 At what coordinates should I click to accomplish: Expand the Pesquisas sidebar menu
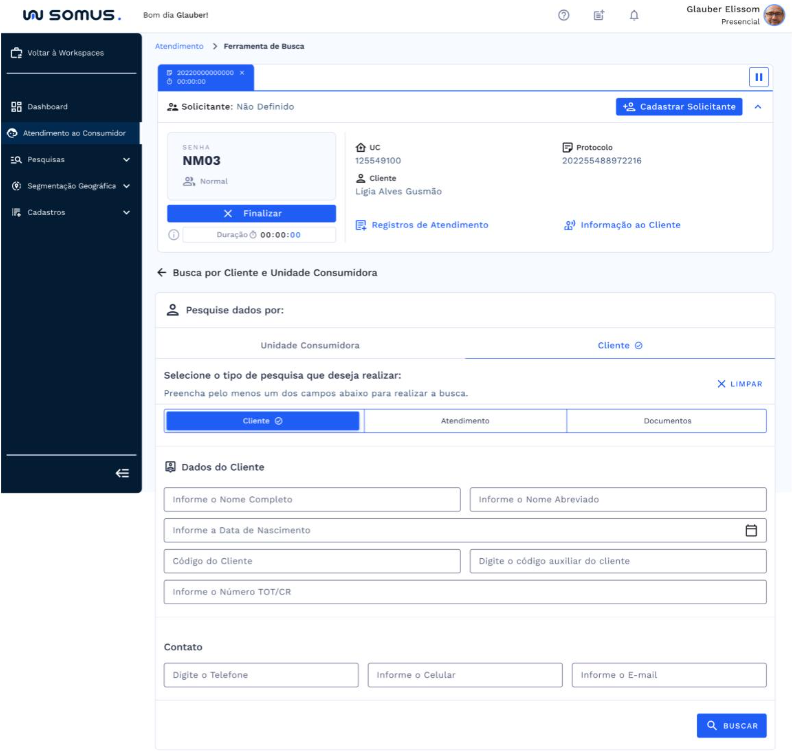coord(126,159)
